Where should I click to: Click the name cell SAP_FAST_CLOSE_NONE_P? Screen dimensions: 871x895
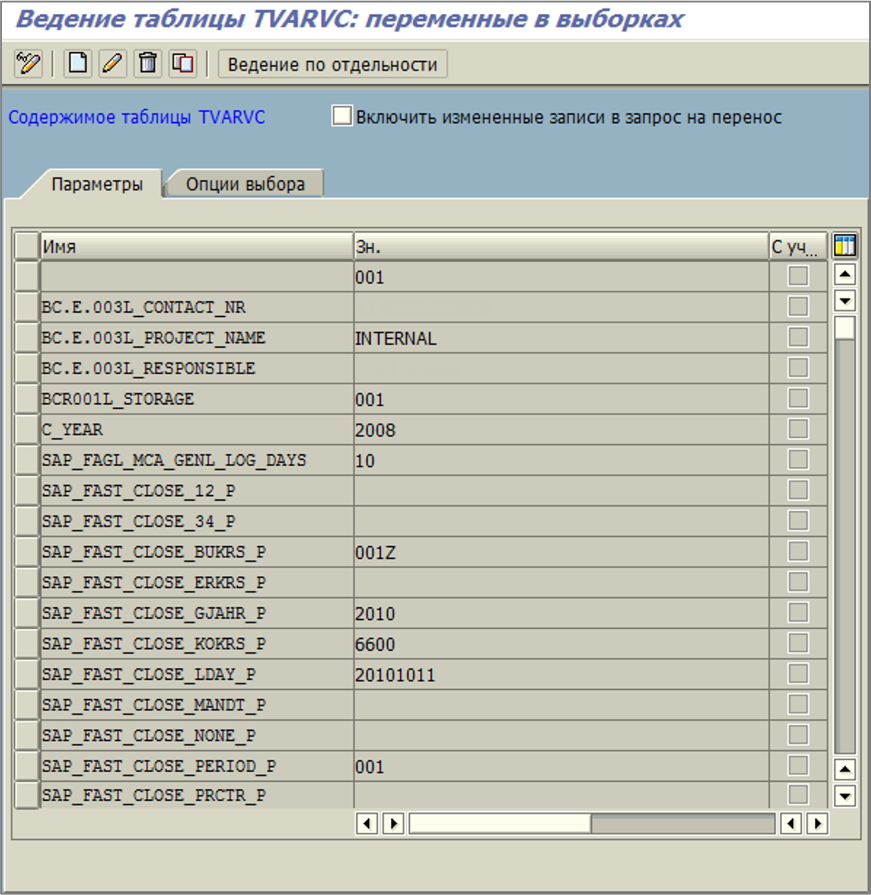[x=197, y=735]
